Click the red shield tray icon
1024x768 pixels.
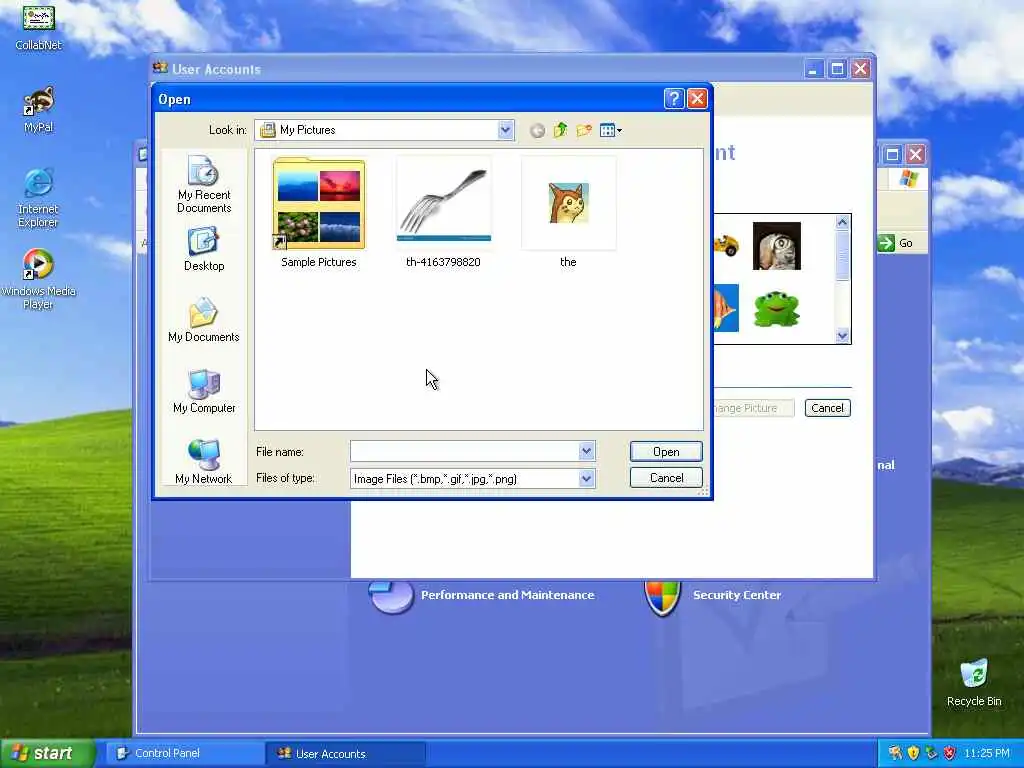point(950,753)
